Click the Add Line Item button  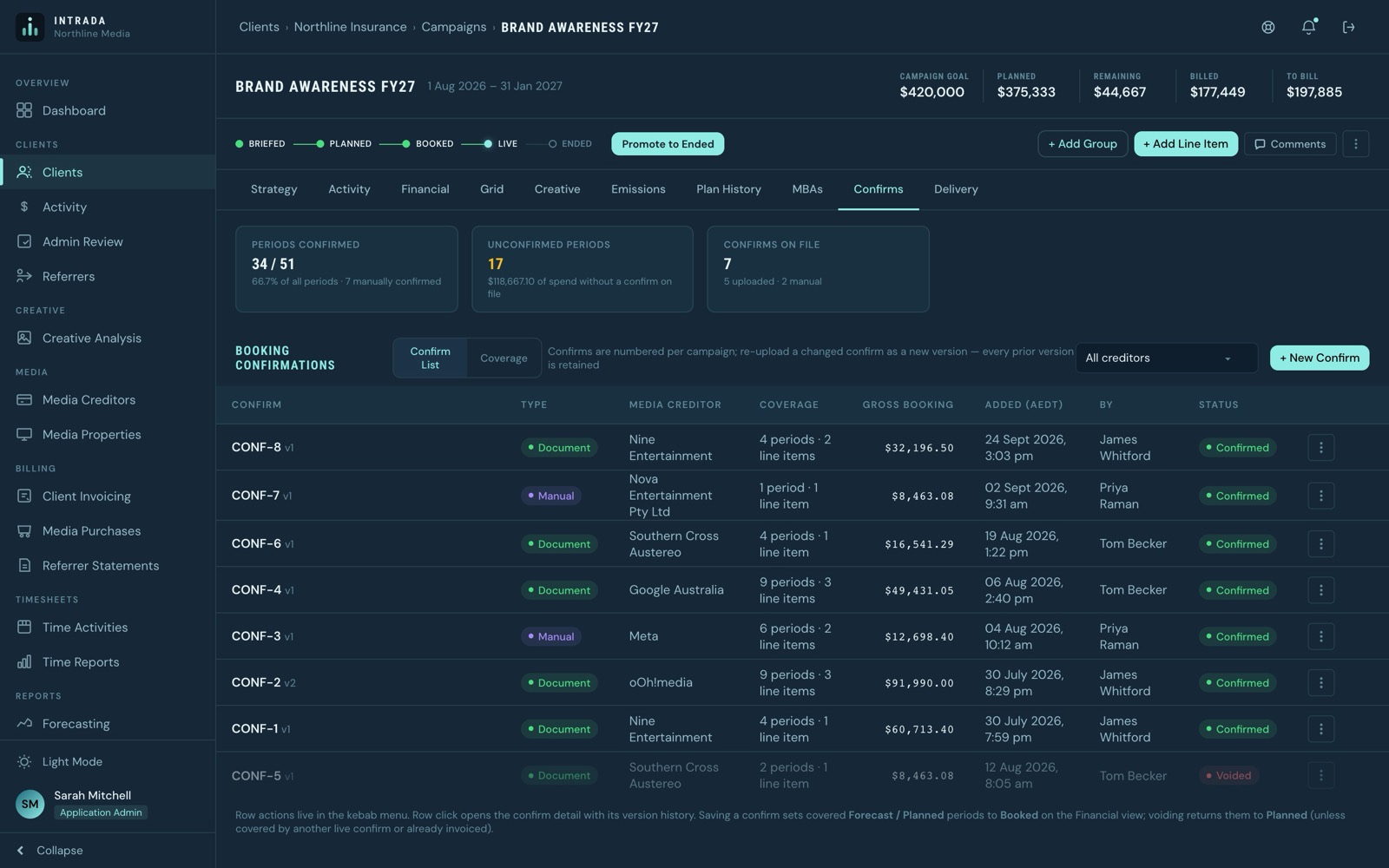point(1186,144)
